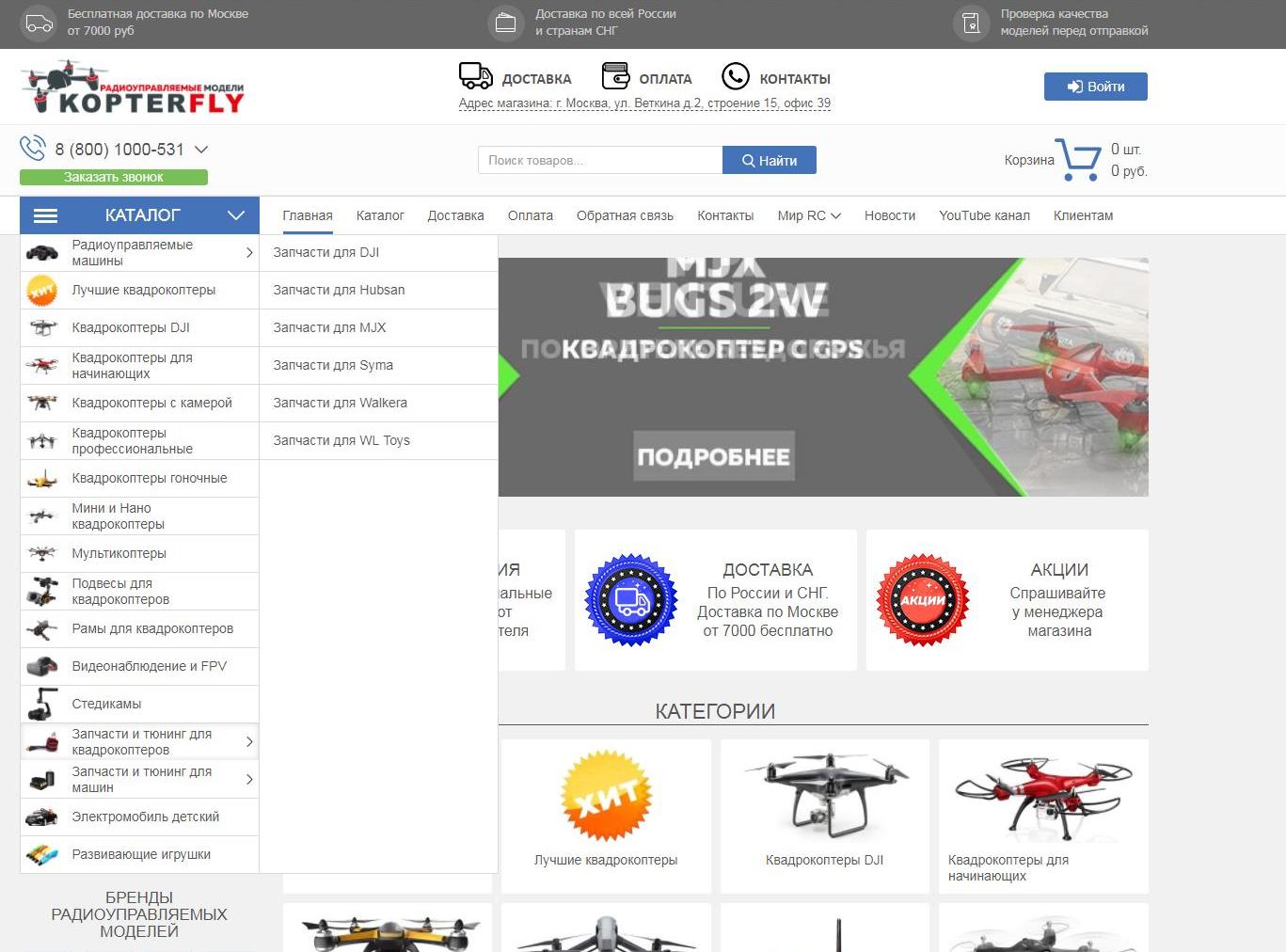Click the product search input field
The height and width of the screenshot is (952, 1286).
click(x=600, y=160)
